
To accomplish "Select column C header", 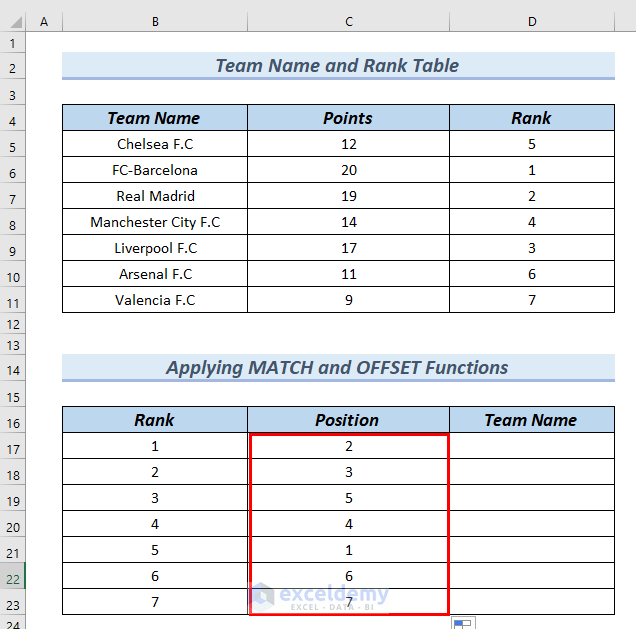I will click(348, 21).
